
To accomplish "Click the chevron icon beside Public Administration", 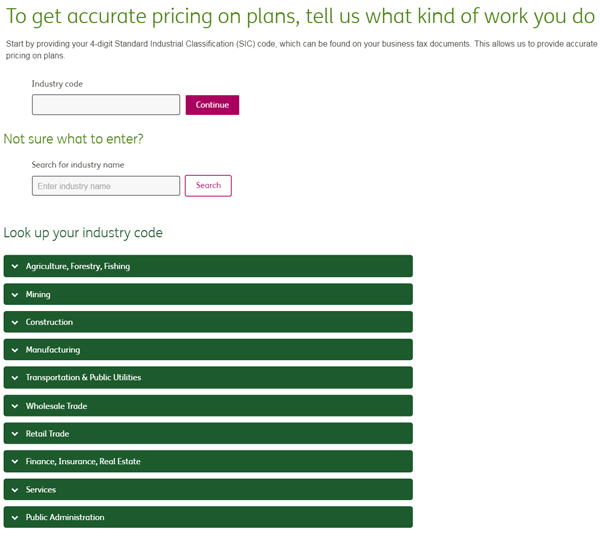I will (x=15, y=517).
